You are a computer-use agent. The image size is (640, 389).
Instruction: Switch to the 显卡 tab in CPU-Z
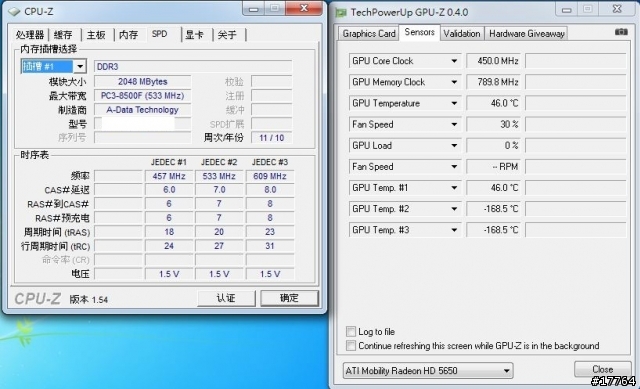point(195,35)
